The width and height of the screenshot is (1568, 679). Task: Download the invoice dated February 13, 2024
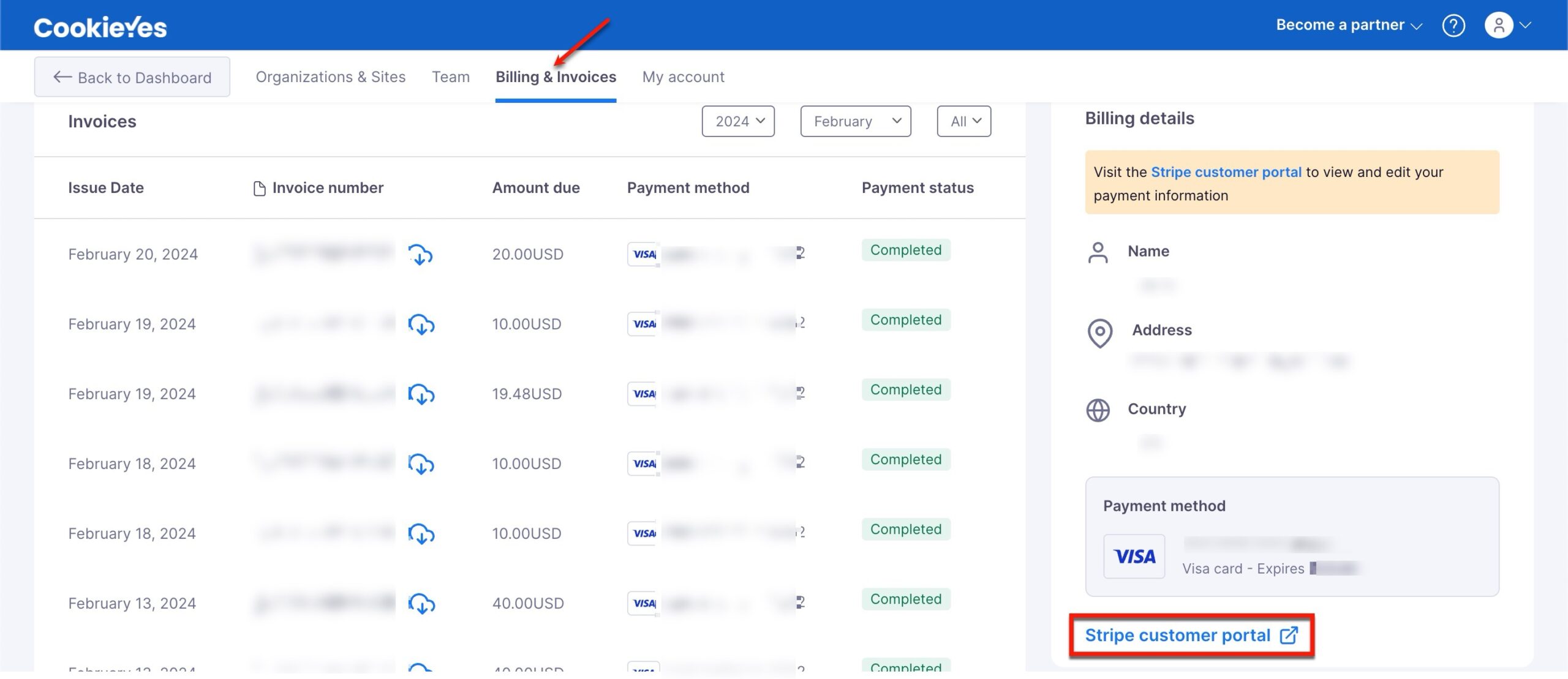(421, 605)
